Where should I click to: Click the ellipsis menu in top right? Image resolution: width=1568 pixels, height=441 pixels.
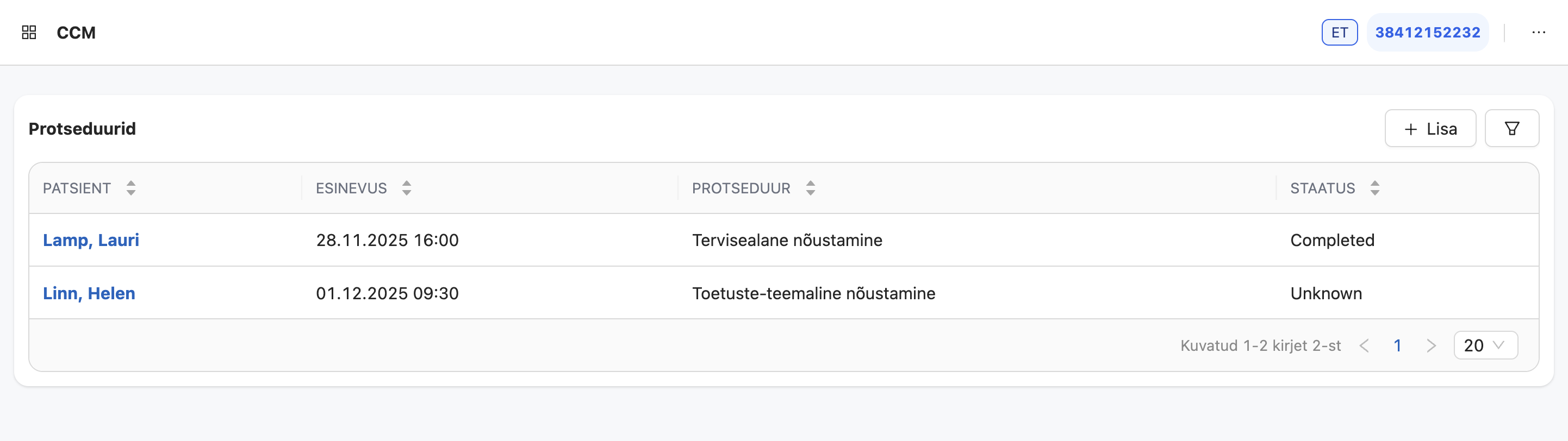[x=1539, y=32]
